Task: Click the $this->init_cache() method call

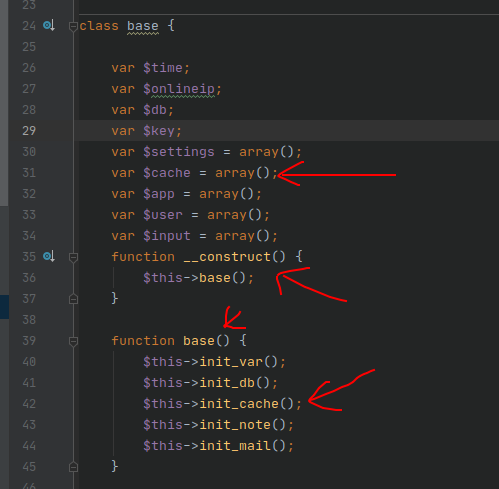Action: pyautogui.click(x=222, y=404)
